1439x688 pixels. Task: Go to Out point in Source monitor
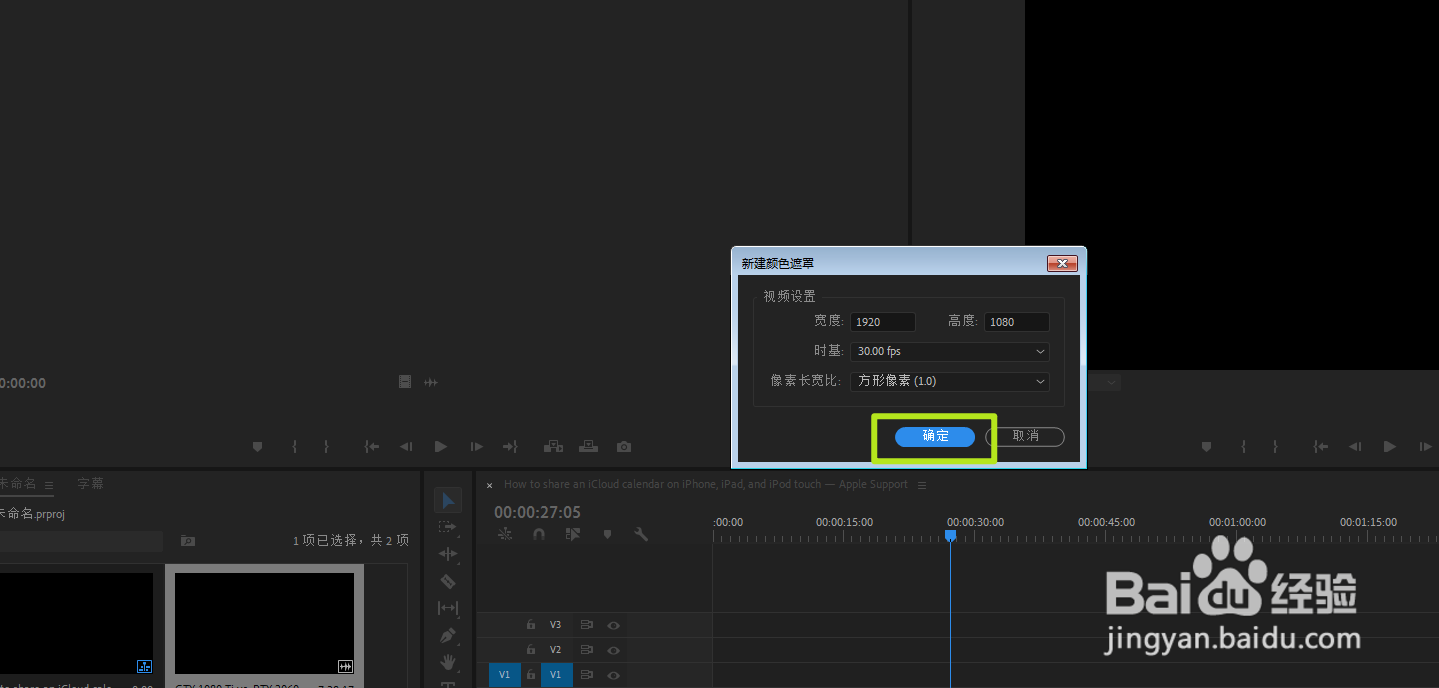click(x=510, y=447)
